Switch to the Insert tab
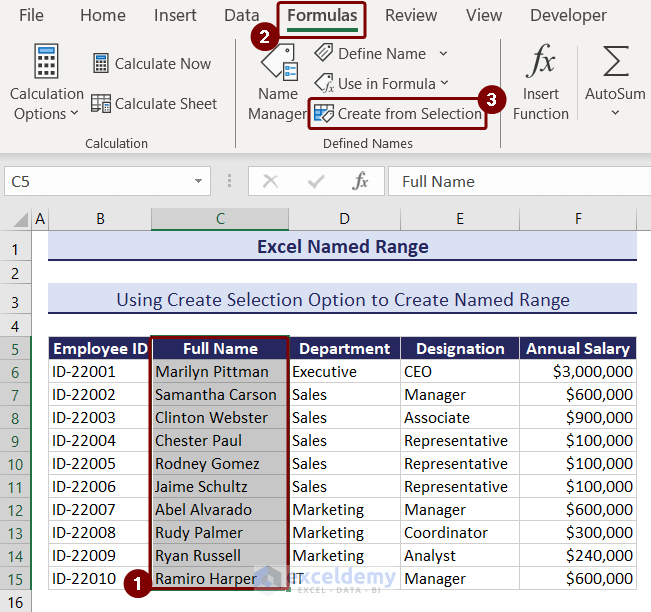651x612 pixels. click(x=175, y=15)
